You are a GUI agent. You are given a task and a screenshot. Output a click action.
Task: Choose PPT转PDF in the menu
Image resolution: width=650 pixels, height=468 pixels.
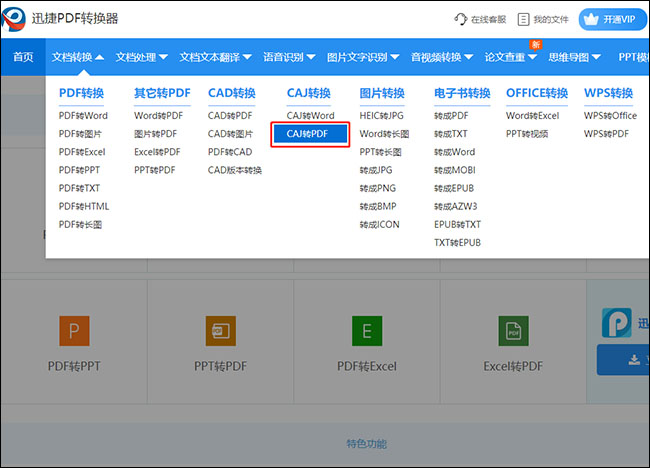coord(155,170)
